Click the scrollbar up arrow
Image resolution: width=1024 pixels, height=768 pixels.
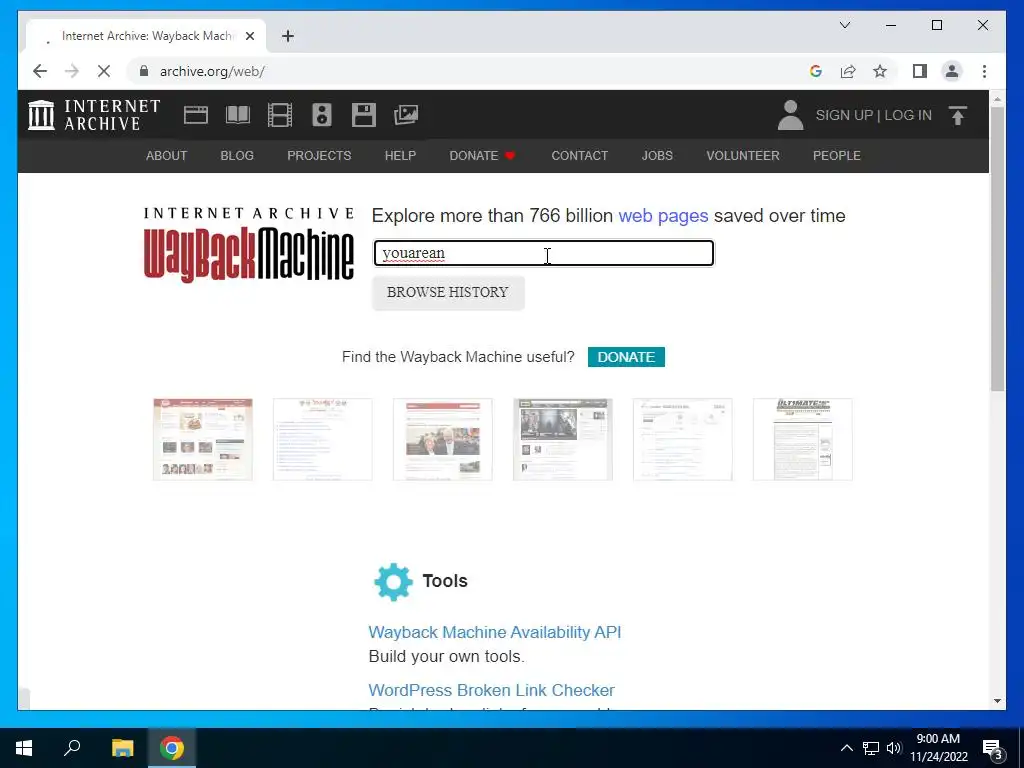click(x=997, y=99)
